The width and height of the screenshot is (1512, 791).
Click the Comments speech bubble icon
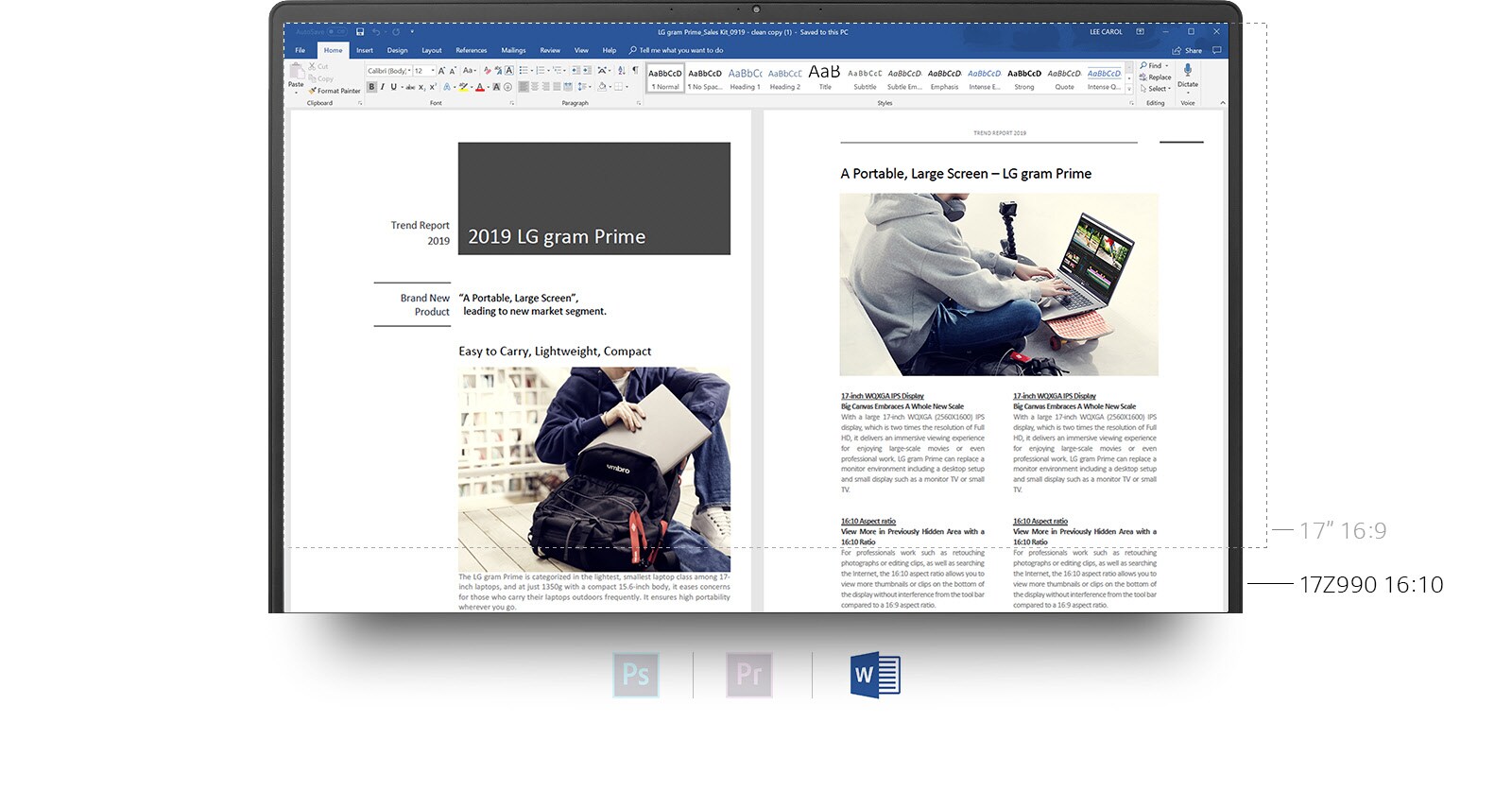pos(1216,50)
